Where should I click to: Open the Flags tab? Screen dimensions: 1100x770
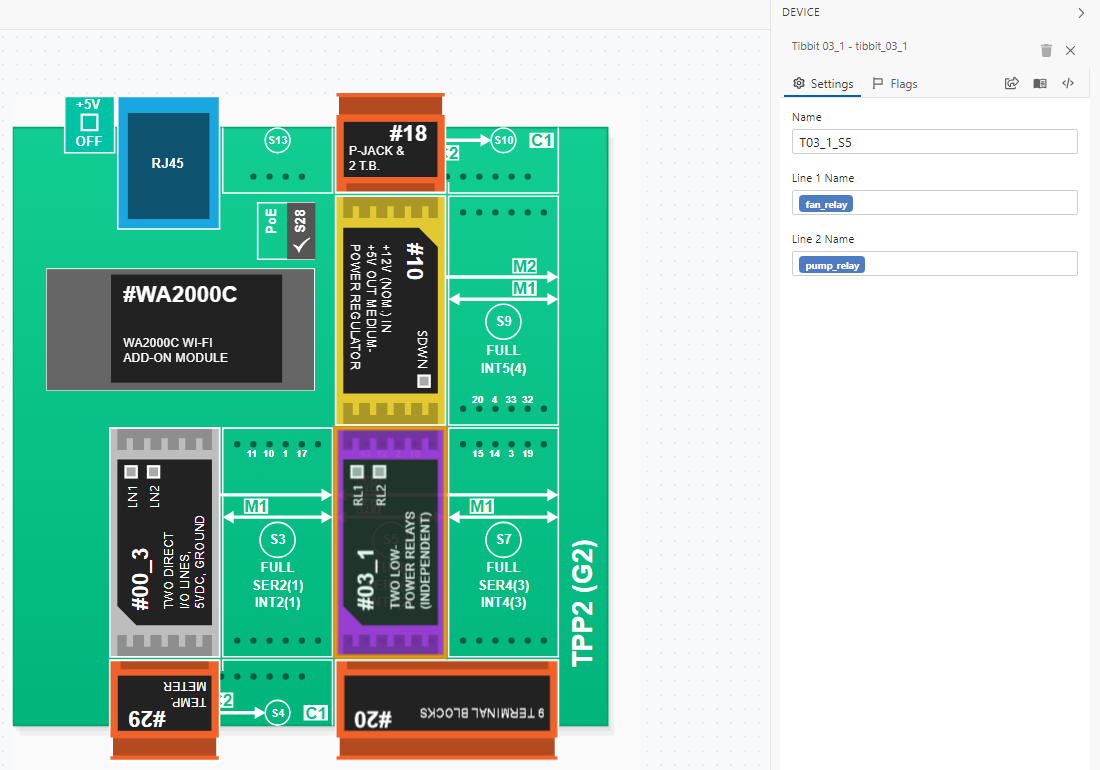pyautogui.click(x=894, y=83)
